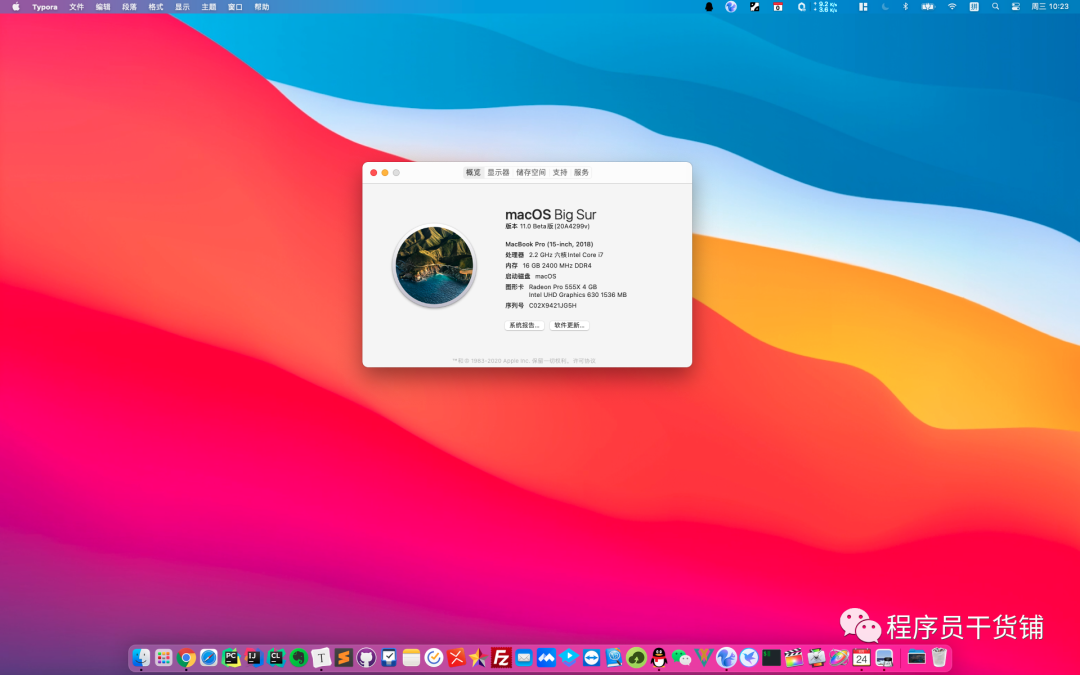Click the 软件更新... button
1080x675 pixels.
click(x=569, y=325)
